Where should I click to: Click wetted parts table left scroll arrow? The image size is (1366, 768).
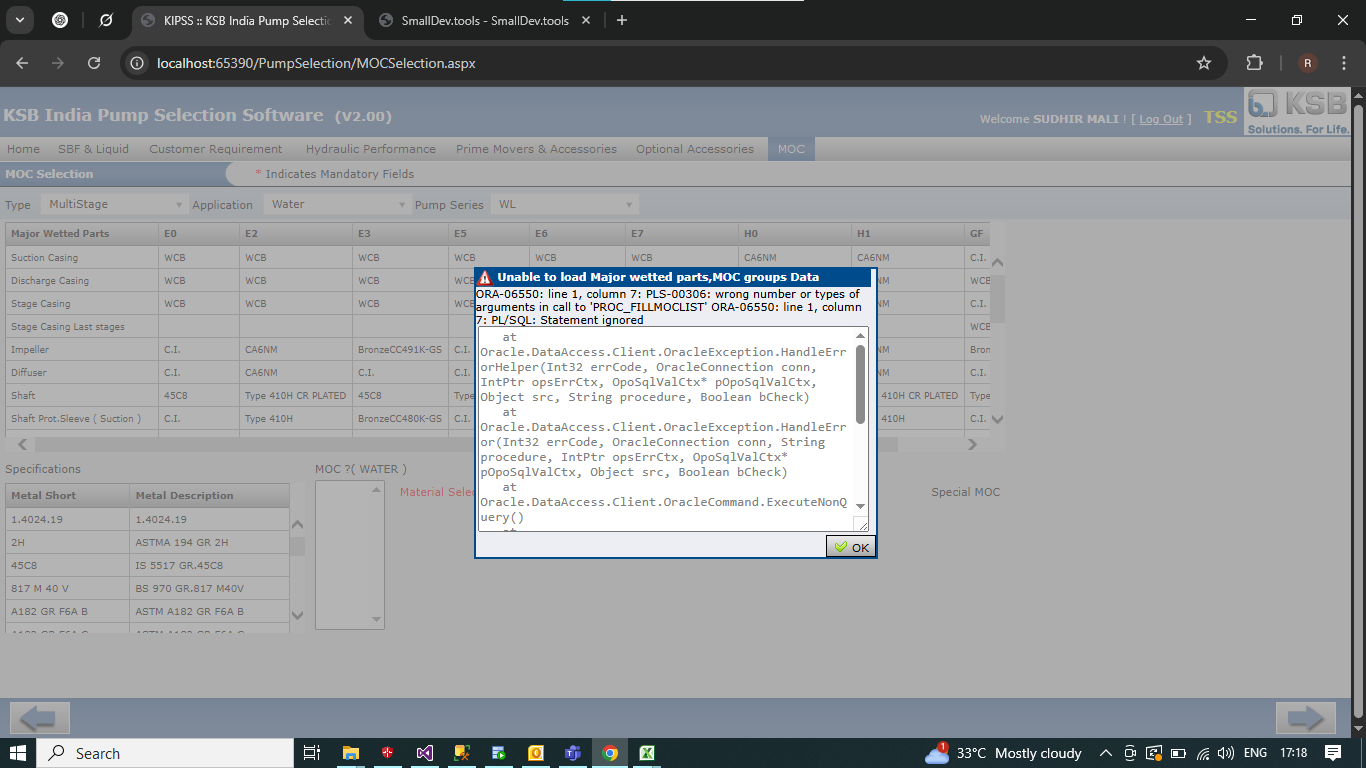[x=23, y=444]
